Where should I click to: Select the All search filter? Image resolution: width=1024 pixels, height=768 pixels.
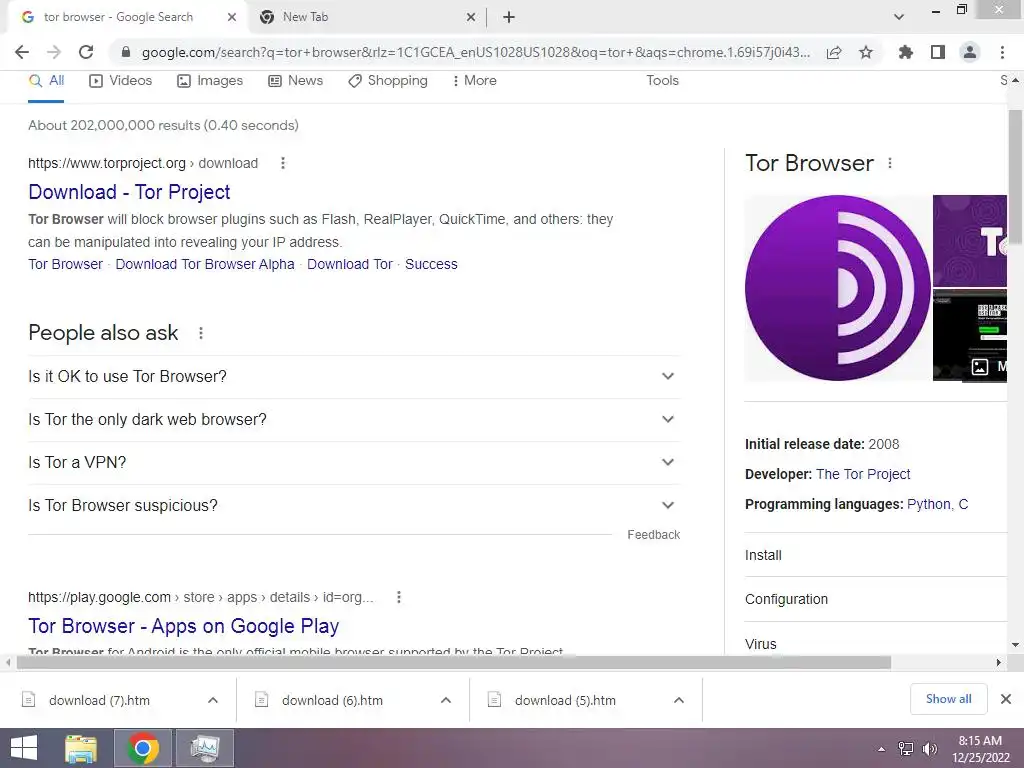46,81
